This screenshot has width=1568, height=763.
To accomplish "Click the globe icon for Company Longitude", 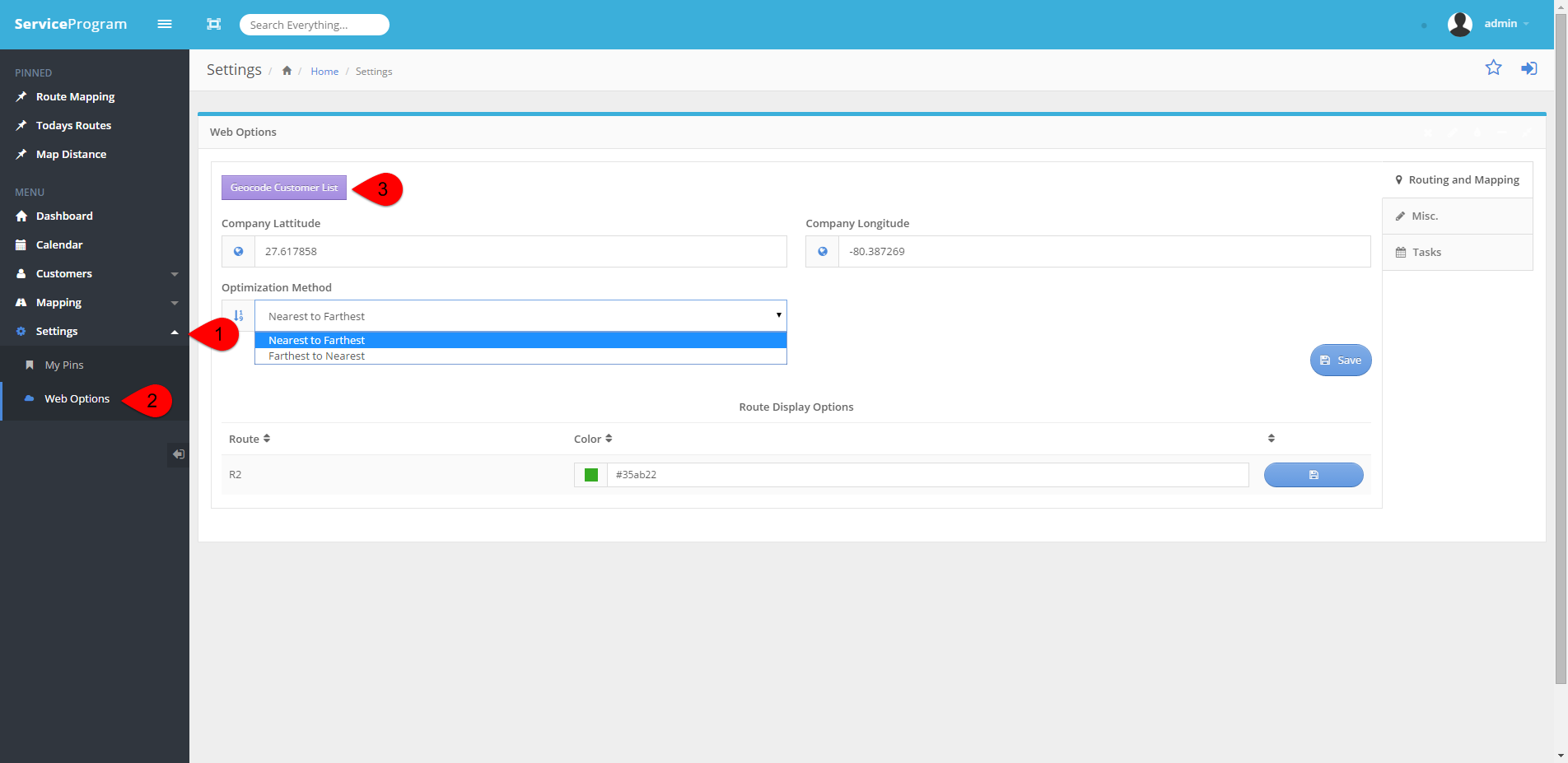I will pyautogui.click(x=822, y=252).
